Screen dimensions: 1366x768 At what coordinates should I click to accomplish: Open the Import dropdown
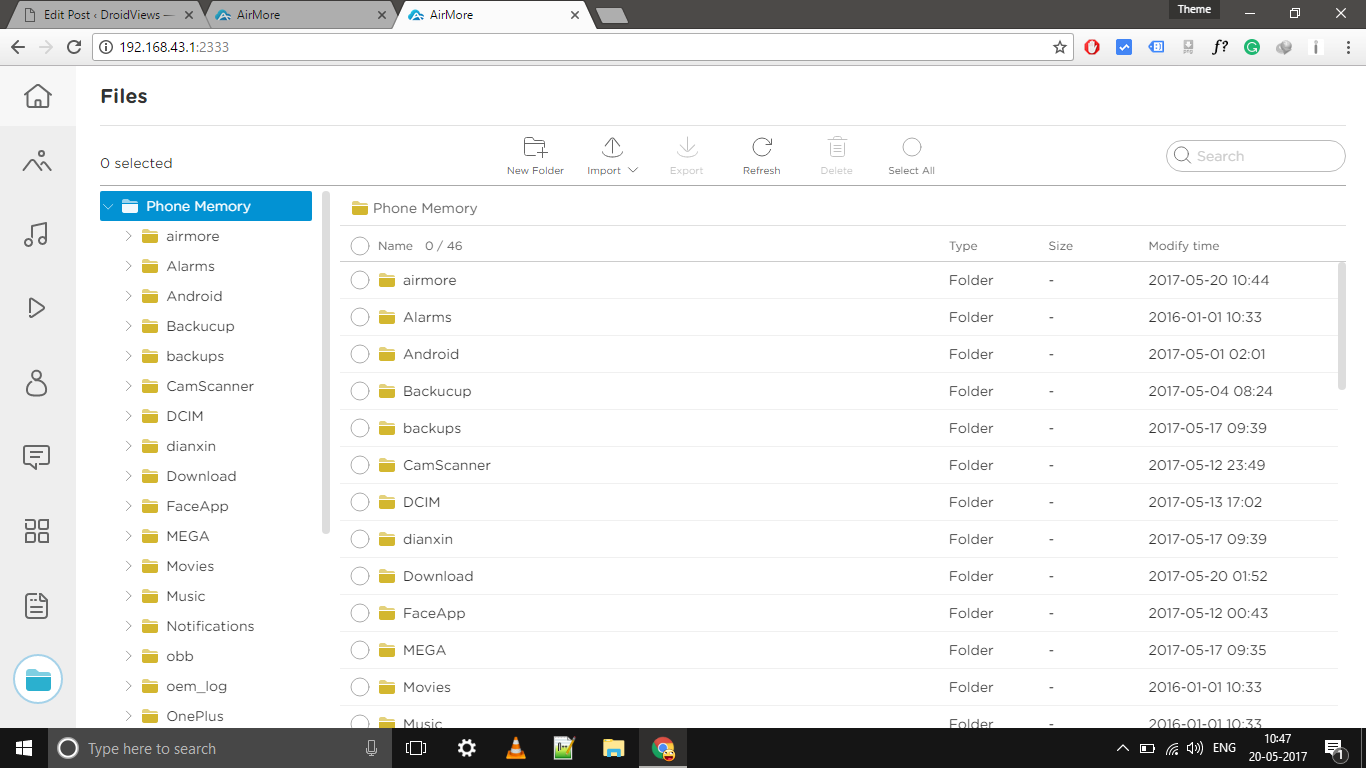point(612,157)
